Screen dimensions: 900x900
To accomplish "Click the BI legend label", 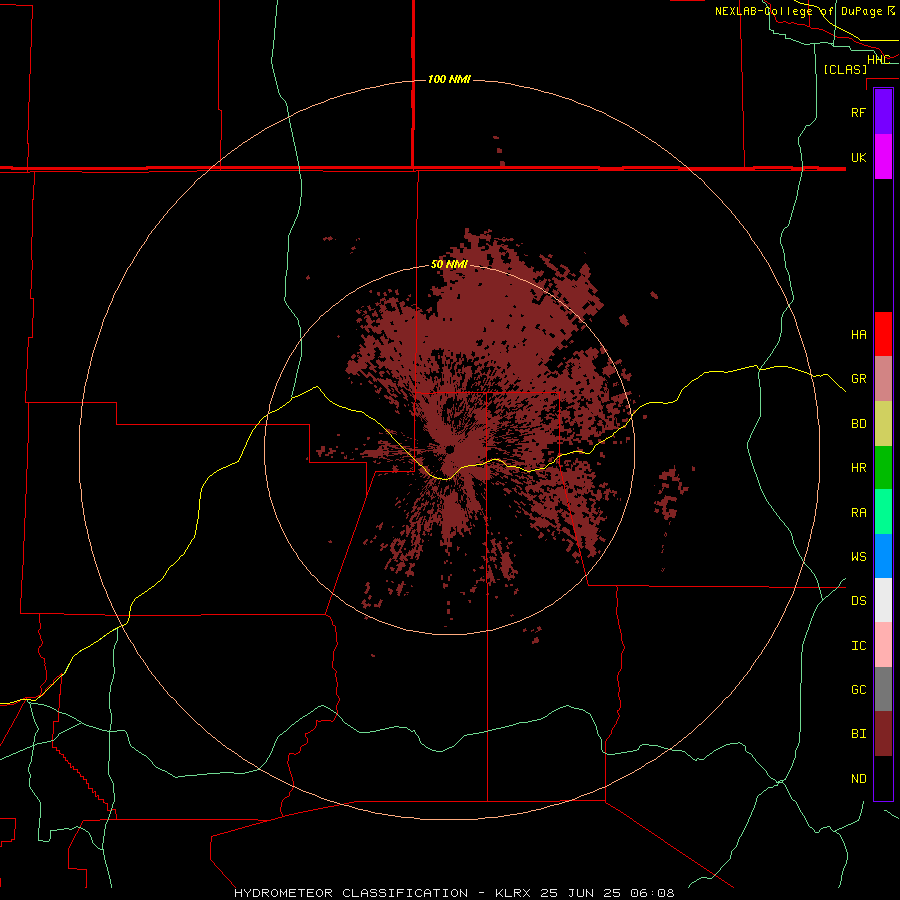I will coord(859,734).
